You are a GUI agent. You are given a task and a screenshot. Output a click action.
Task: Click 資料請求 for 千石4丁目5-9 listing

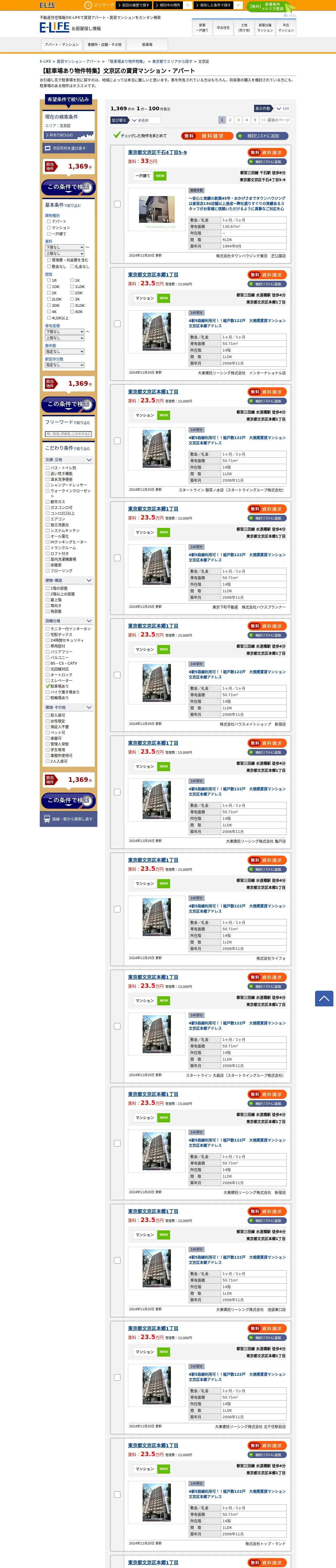[x=267, y=153]
